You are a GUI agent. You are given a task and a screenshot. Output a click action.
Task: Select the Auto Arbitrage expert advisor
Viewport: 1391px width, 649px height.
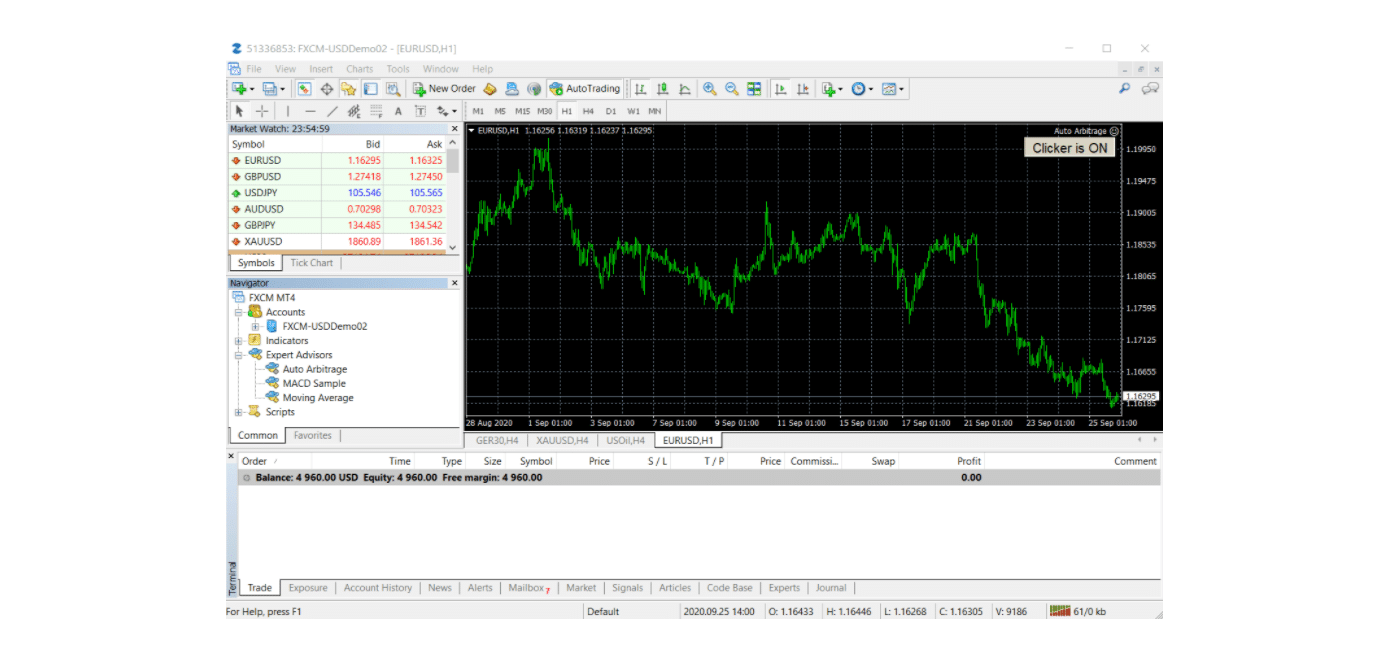point(314,369)
